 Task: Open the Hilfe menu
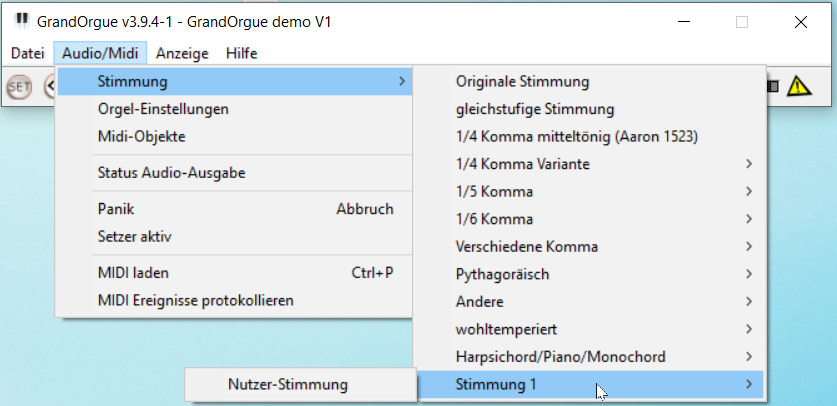click(242, 54)
